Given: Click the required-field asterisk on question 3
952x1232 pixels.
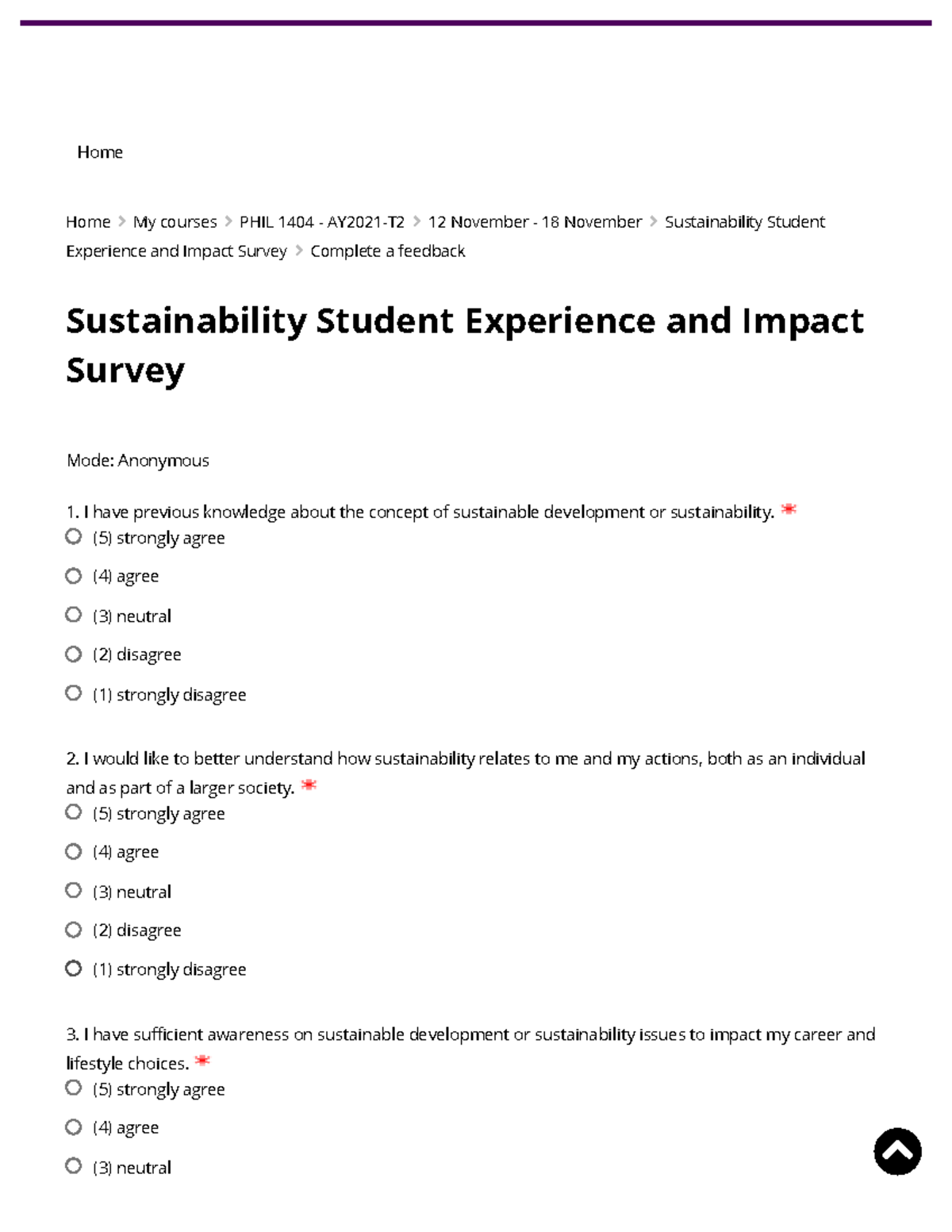Looking at the screenshot, I should click(x=204, y=1061).
